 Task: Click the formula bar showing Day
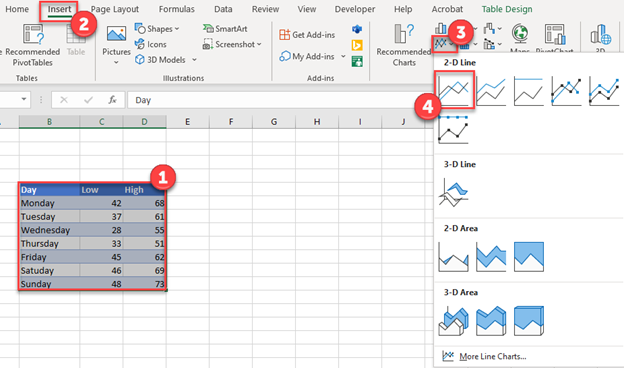coord(279,100)
